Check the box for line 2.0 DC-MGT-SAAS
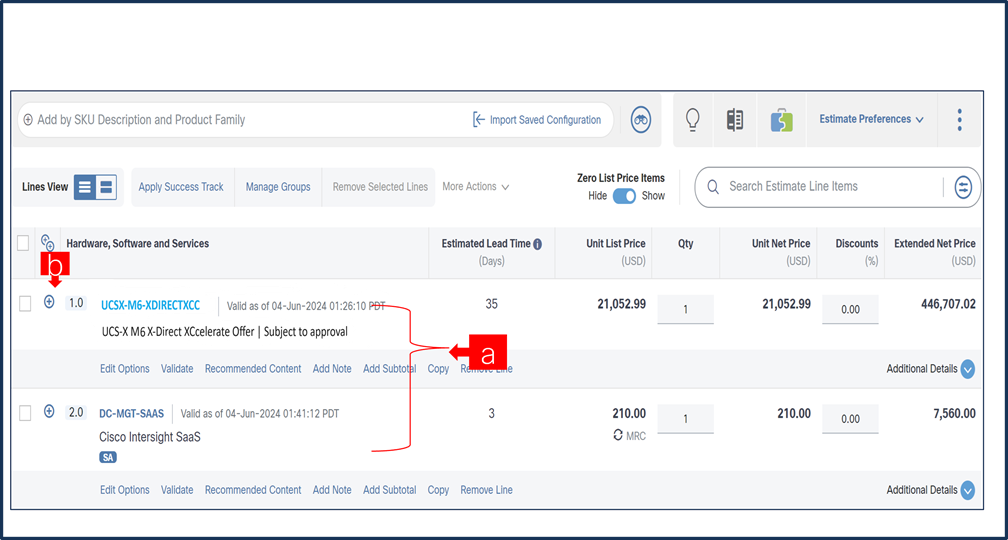The image size is (1008, 540). (x=25, y=413)
